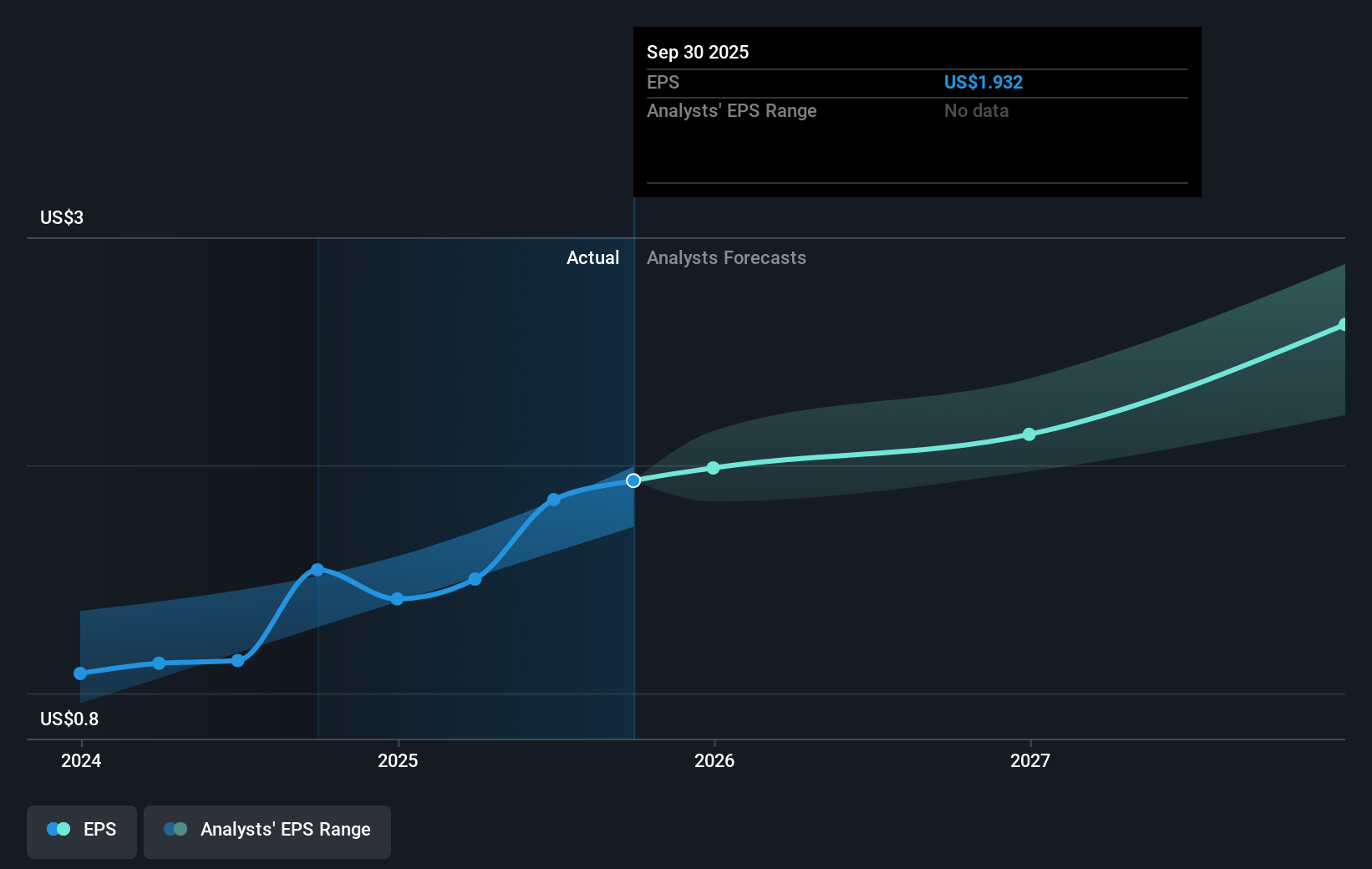Screen dimensions: 1372x869
Task: Click the teal forecast data point near 2027
Action: coord(1029,434)
